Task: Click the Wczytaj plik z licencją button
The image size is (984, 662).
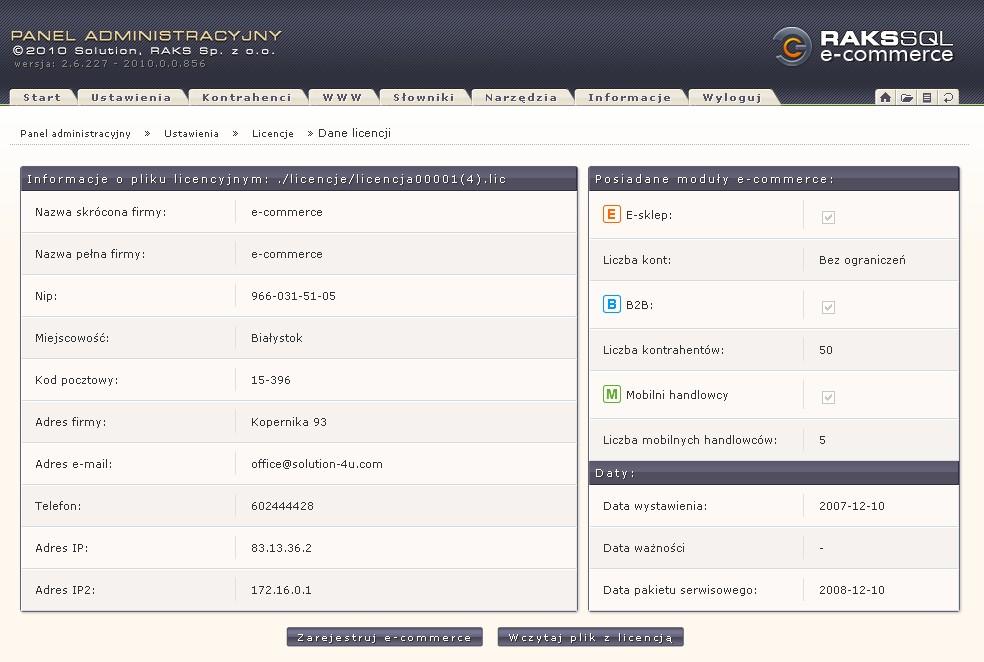Action: [x=591, y=637]
